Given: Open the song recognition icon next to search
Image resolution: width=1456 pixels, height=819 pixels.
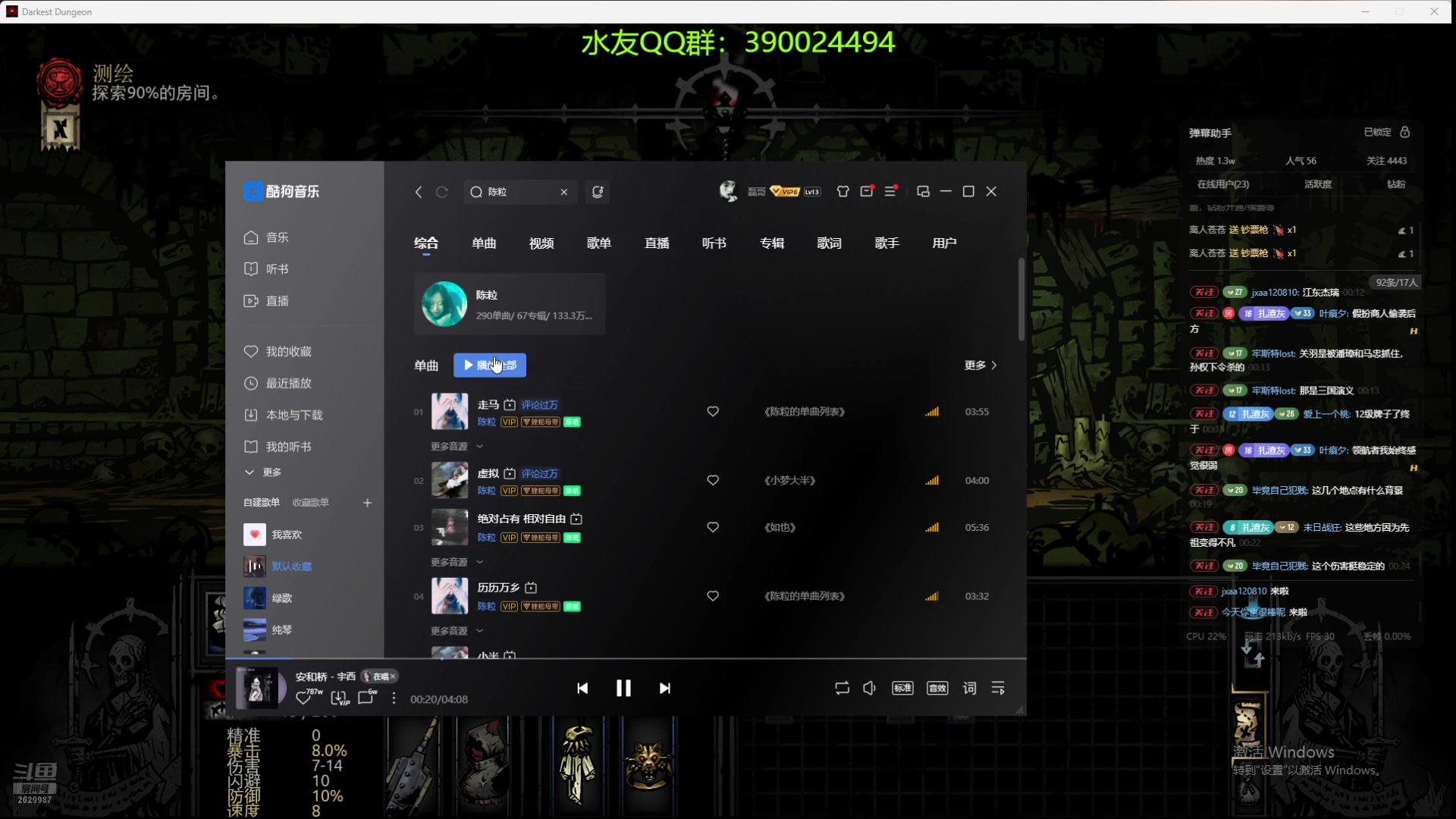Looking at the screenshot, I should 598,192.
